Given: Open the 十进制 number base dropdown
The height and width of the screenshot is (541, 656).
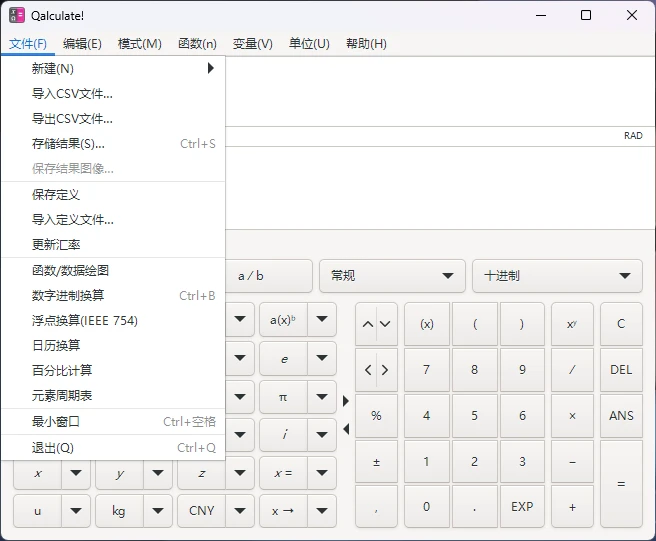Looking at the screenshot, I should pos(557,276).
